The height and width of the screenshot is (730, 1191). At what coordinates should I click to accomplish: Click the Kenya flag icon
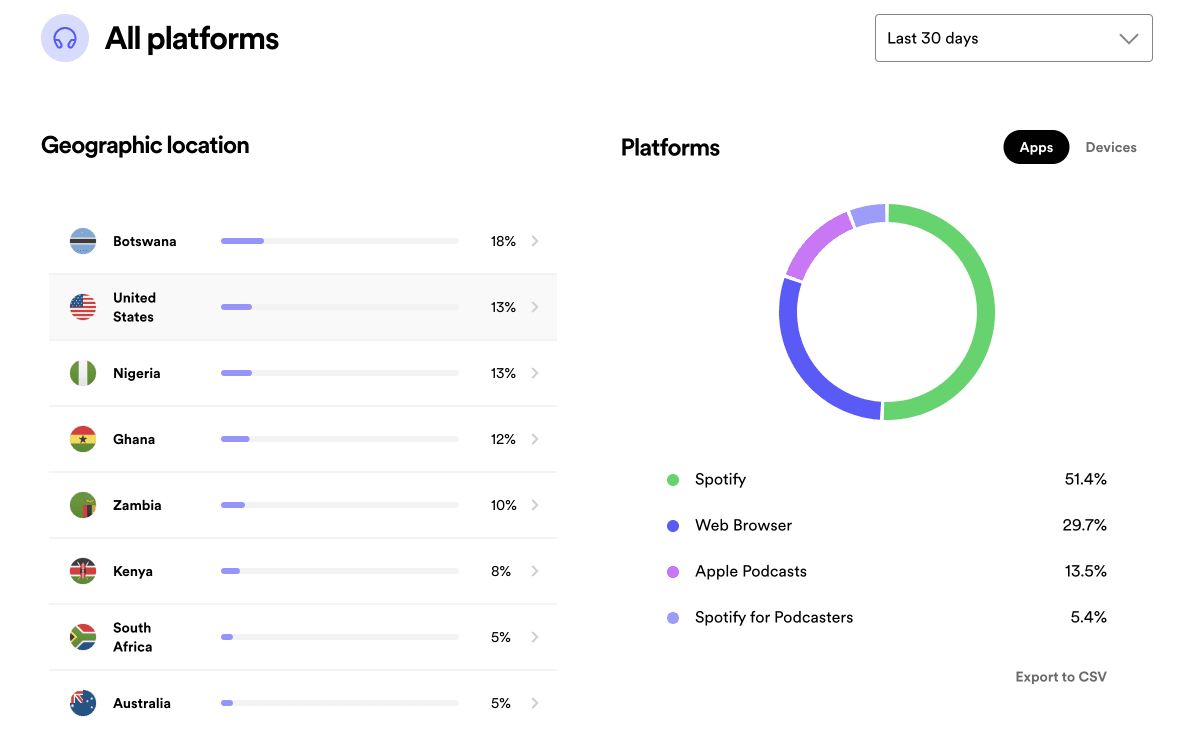(x=83, y=571)
